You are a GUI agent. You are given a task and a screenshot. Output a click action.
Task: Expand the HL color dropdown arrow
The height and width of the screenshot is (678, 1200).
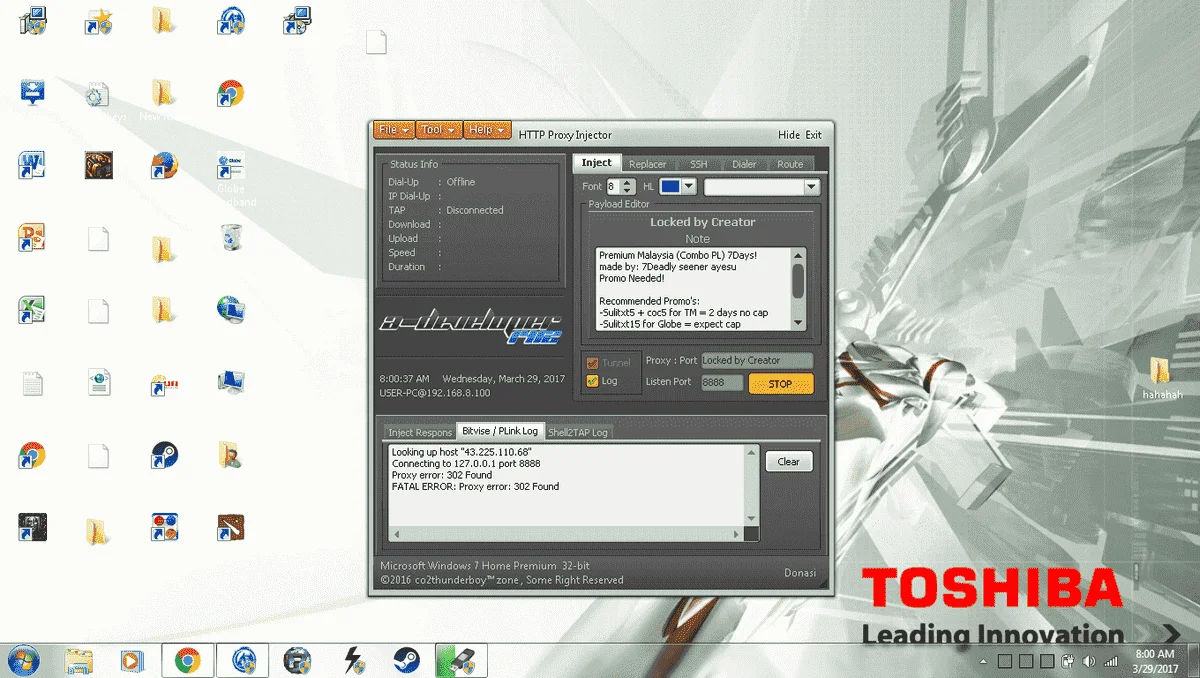689,187
